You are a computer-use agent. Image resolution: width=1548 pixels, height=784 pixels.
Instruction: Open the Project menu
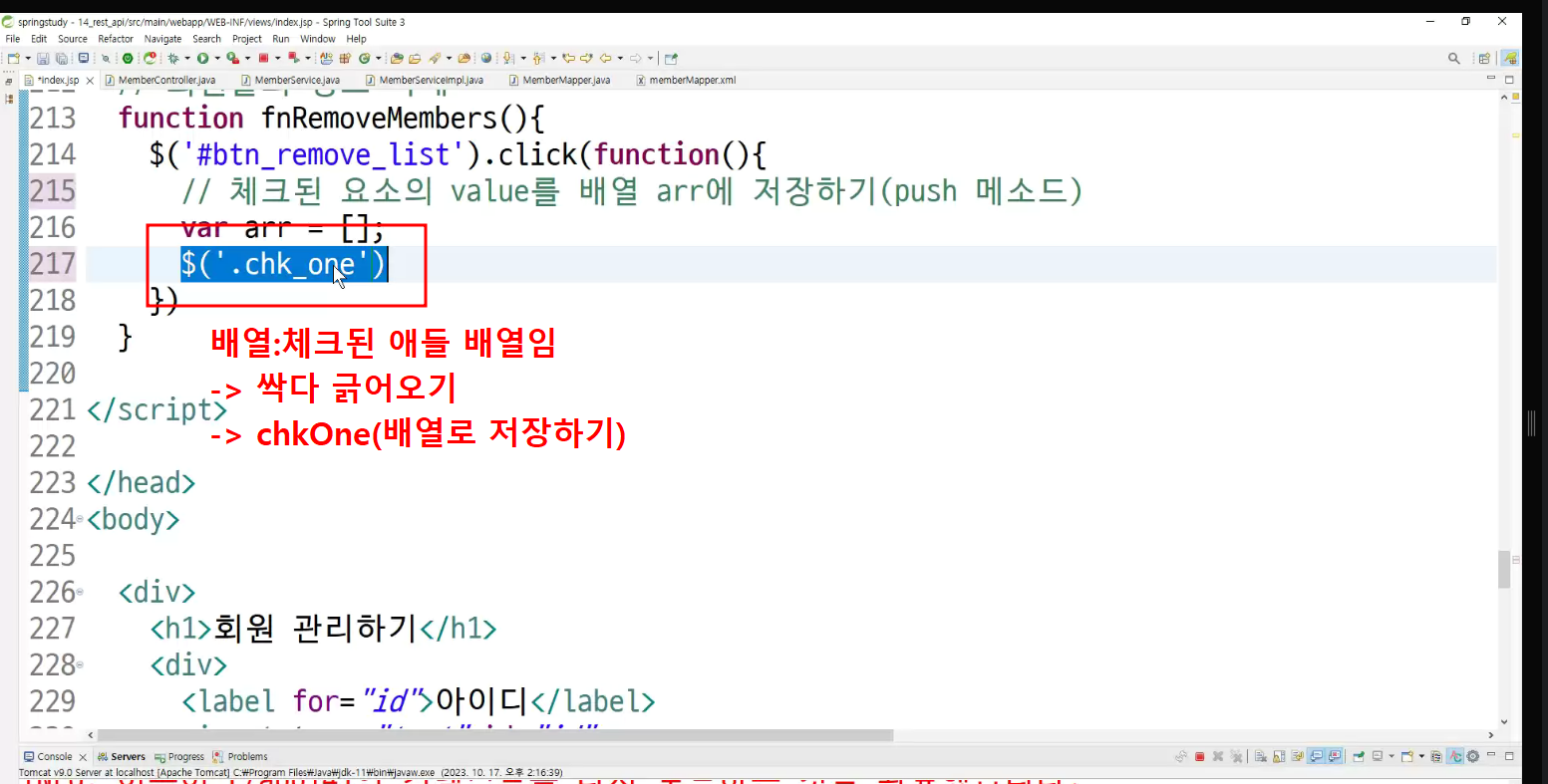click(x=247, y=39)
